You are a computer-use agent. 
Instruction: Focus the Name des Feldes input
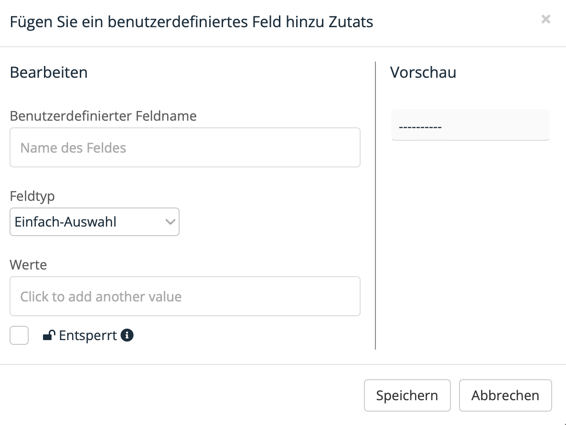point(185,147)
